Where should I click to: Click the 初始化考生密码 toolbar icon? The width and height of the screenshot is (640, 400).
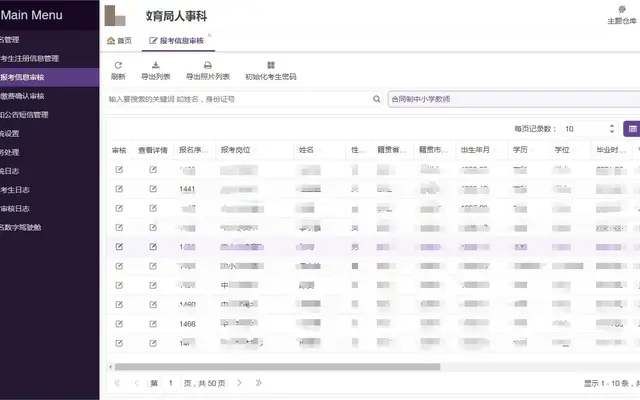[271, 65]
